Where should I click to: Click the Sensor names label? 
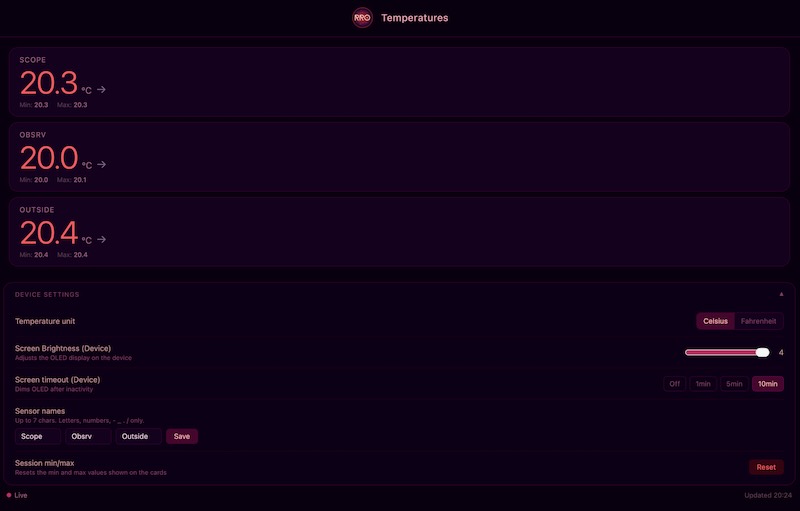(x=40, y=411)
